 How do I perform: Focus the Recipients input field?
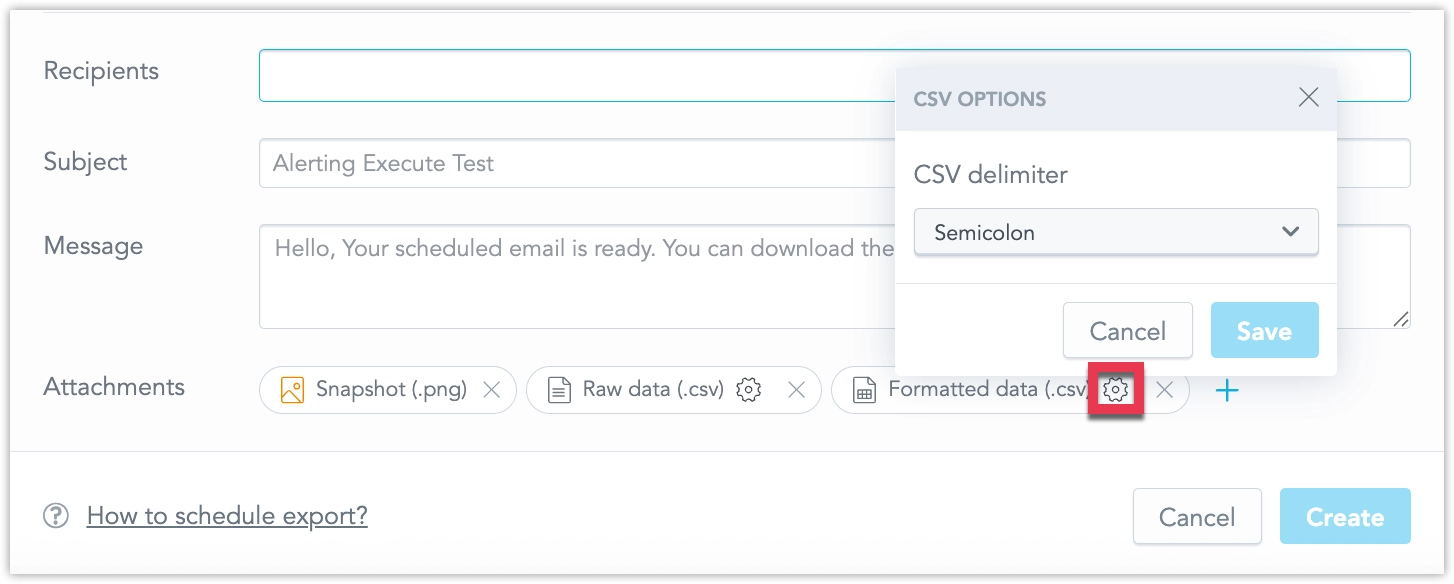pyautogui.click(x=570, y=76)
